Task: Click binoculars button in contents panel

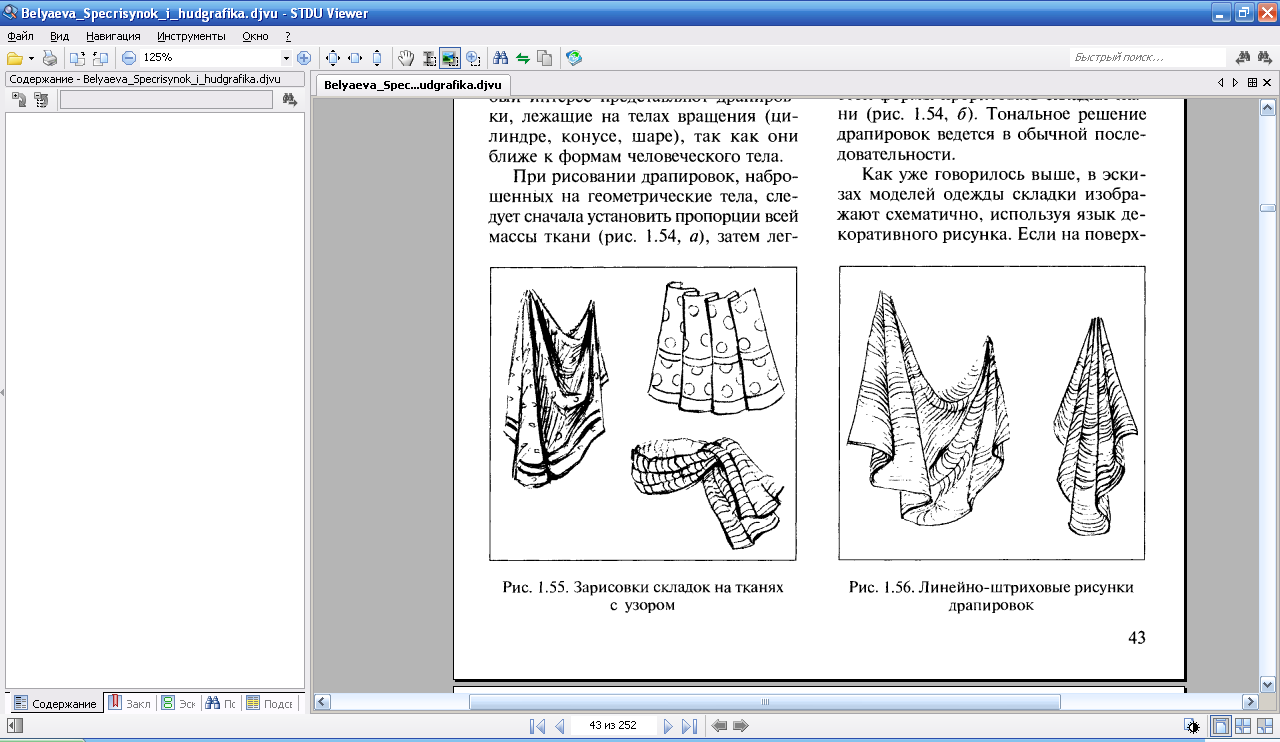Action: [x=290, y=99]
